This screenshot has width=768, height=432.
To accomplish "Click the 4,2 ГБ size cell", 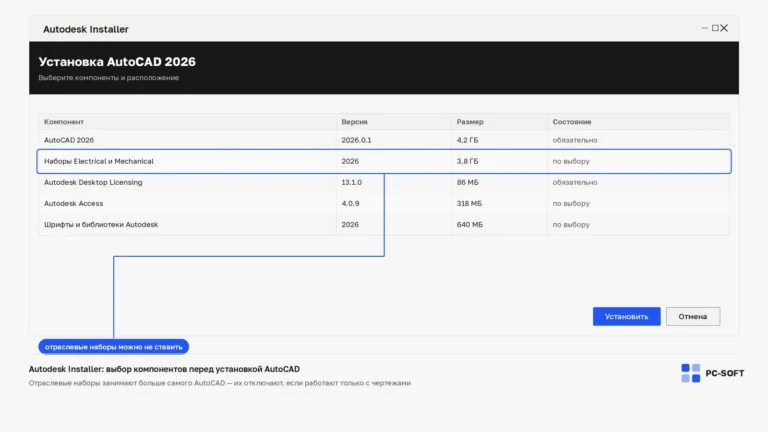I will (x=467, y=140).
